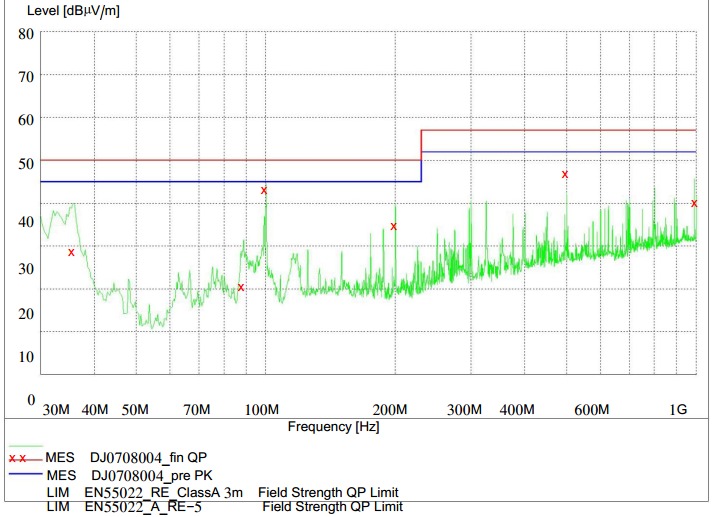Click the red QP marker near 200M
Viewport: 715px width, 517px height.
coord(394,227)
